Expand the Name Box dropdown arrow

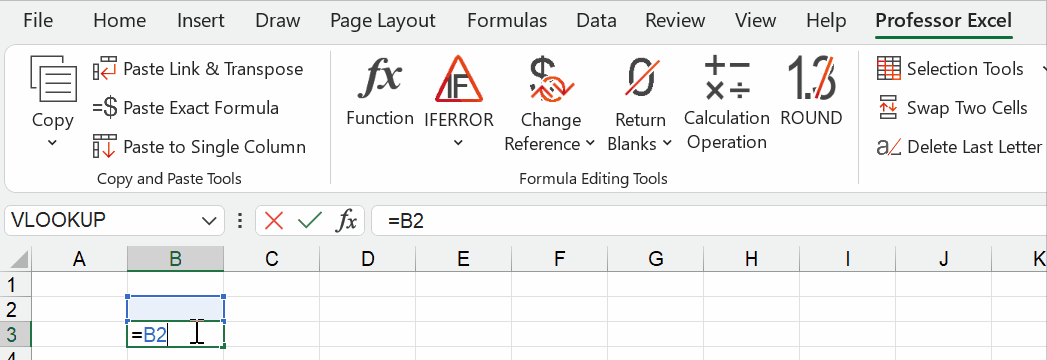pyautogui.click(x=211, y=220)
